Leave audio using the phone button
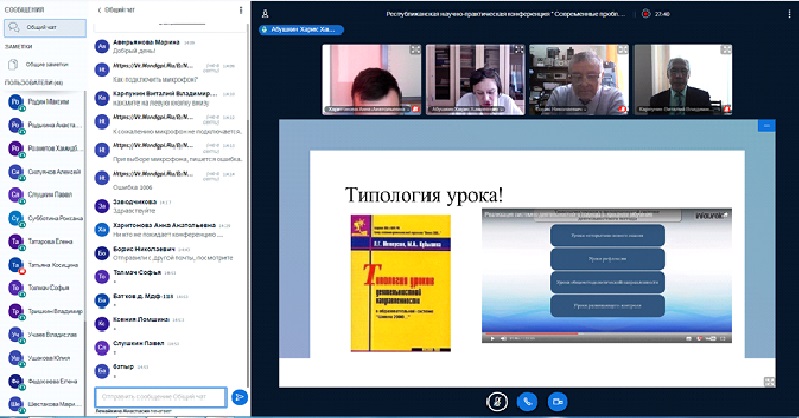Viewport: 799px width, 418px height. pyautogui.click(x=526, y=400)
